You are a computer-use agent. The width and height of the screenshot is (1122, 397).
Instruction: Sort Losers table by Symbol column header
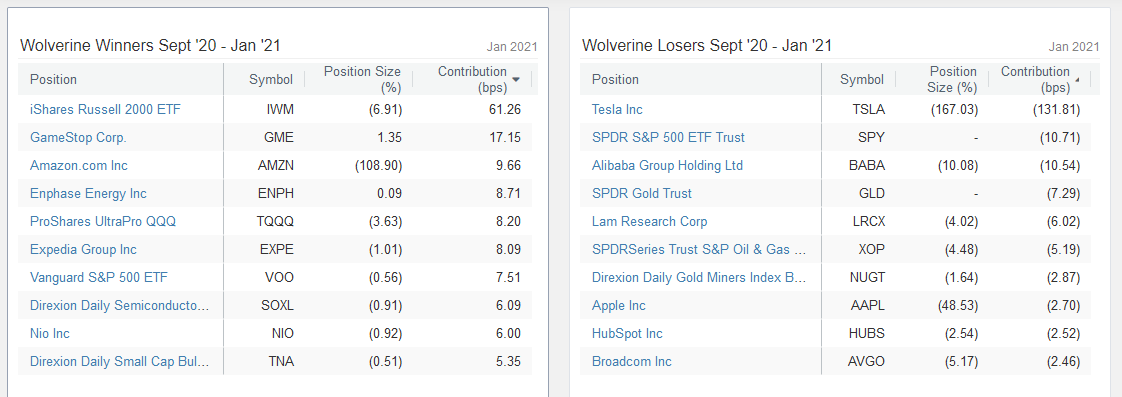tap(862, 79)
